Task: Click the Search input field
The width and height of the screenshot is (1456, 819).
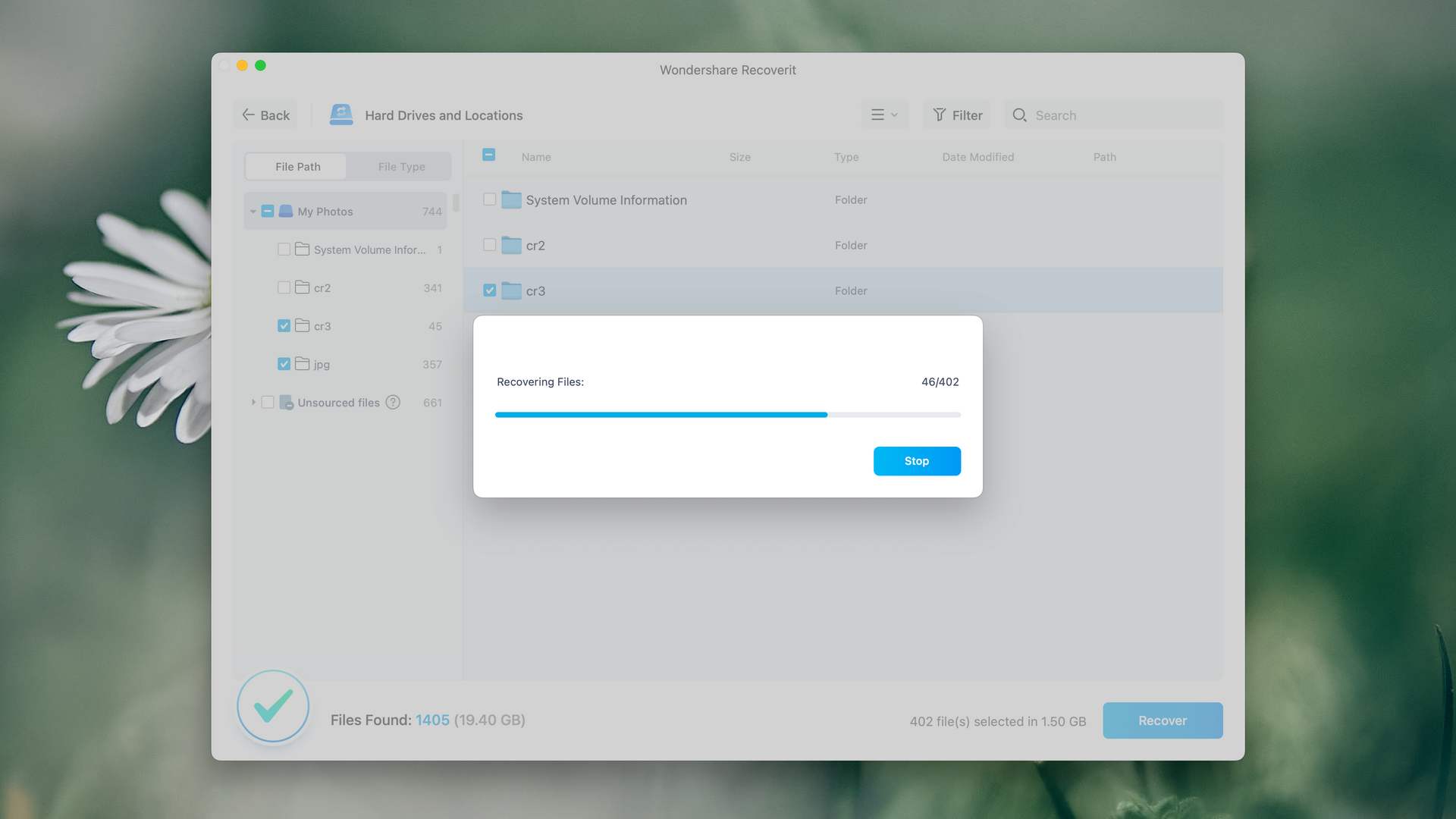Action: click(1113, 115)
